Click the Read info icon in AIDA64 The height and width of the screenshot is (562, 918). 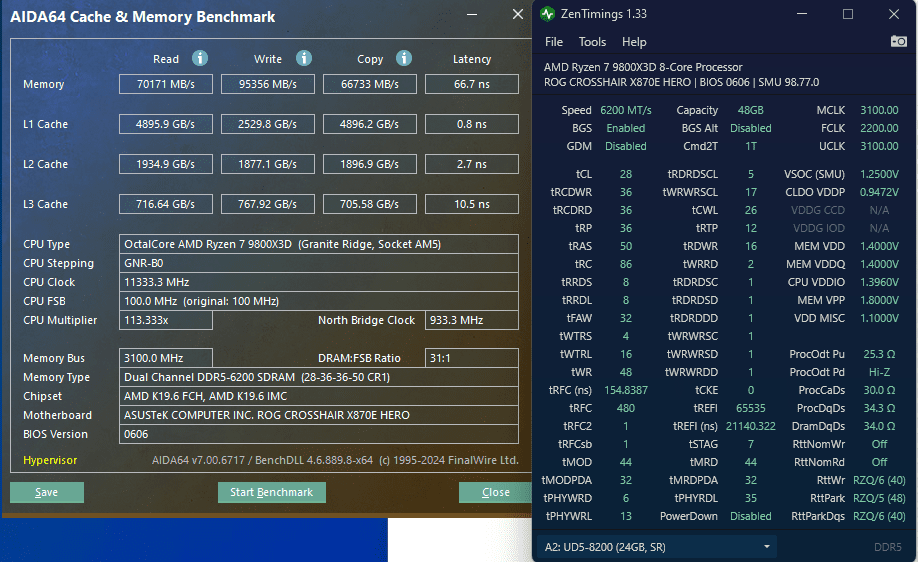point(200,59)
